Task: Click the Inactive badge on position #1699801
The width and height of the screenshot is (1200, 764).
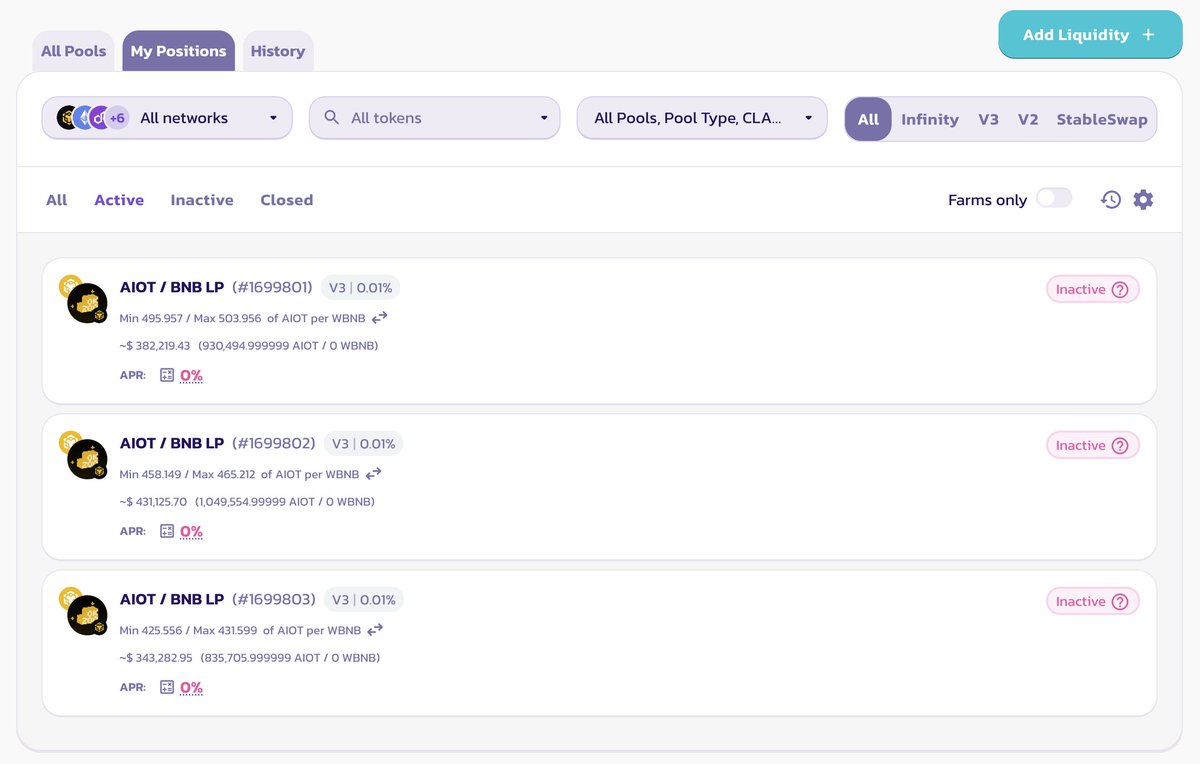Action: (1093, 290)
